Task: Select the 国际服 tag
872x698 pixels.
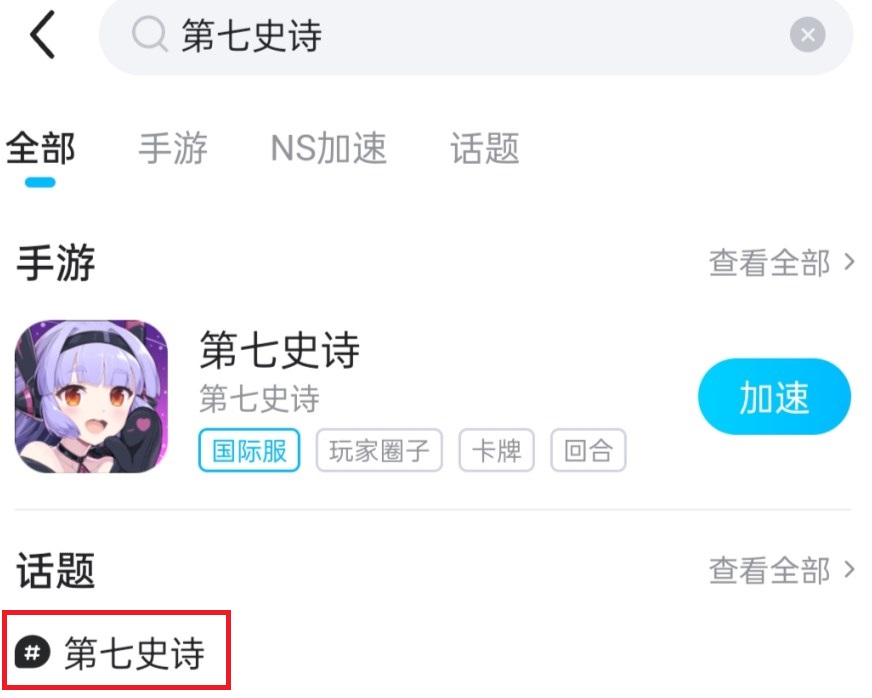Action: pos(249,450)
